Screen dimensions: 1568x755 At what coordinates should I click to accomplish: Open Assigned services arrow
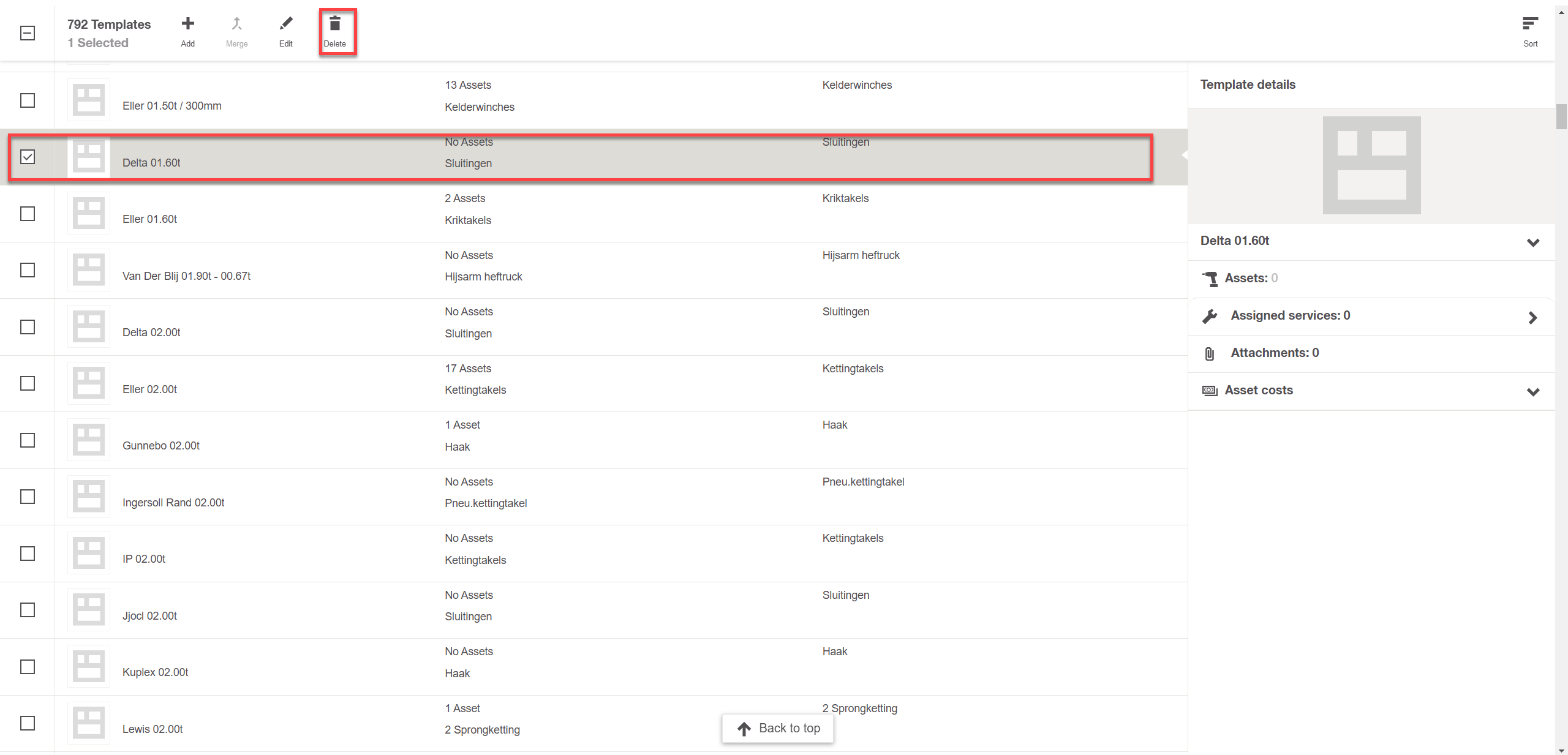tap(1533, 317)
